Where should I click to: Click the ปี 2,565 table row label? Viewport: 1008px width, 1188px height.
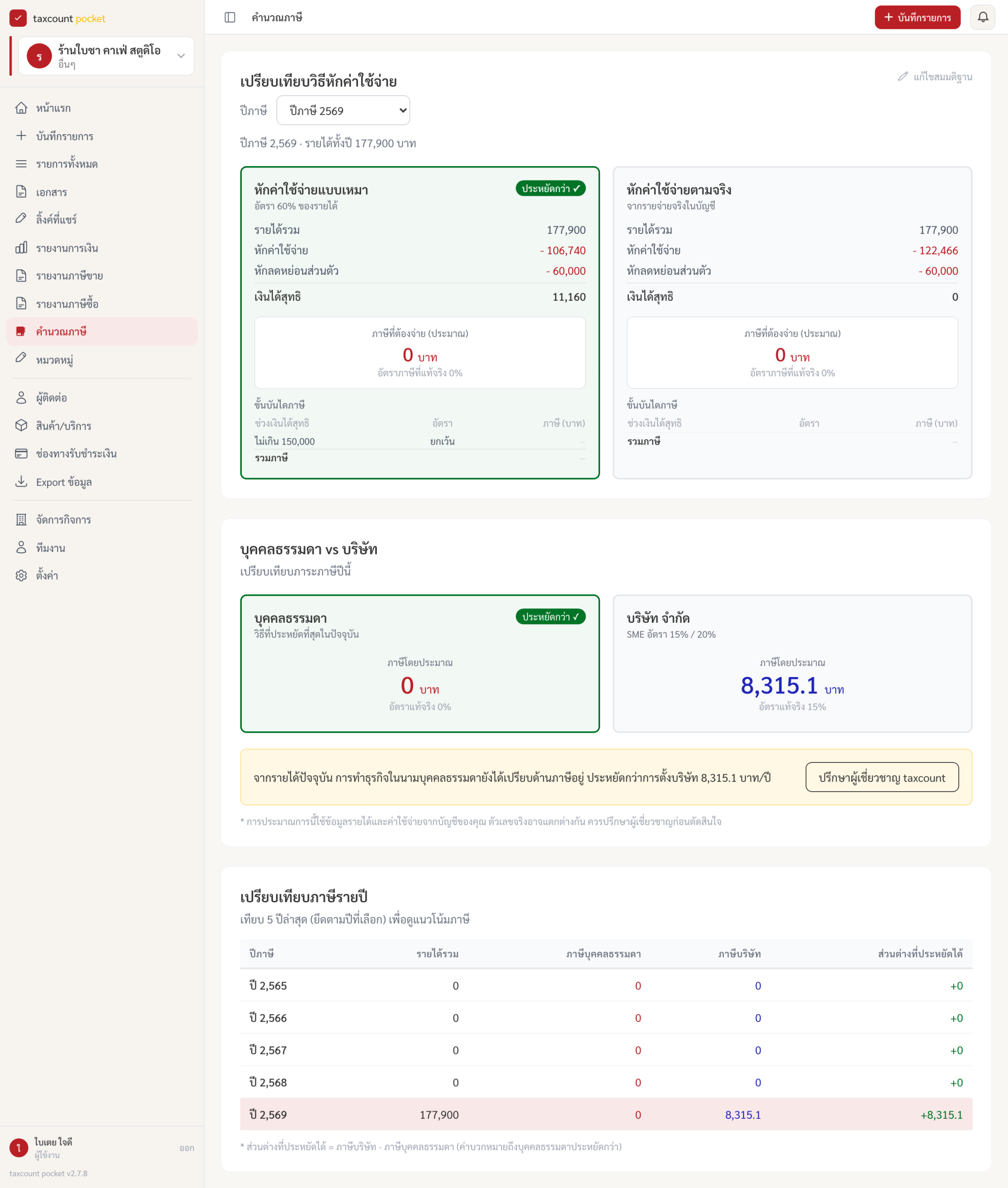point(268,986)
